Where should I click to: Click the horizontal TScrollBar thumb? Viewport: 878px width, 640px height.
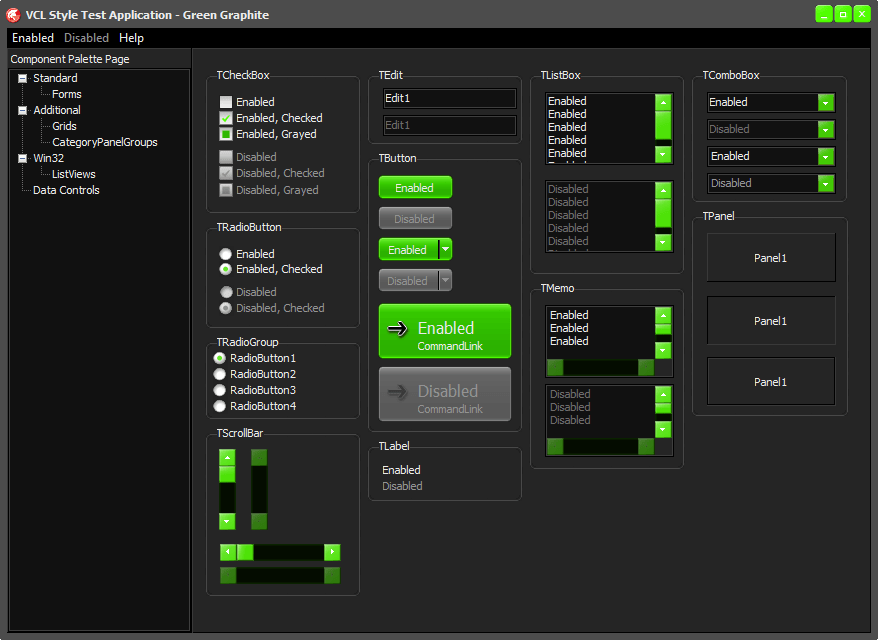click(x=245, y=552)
